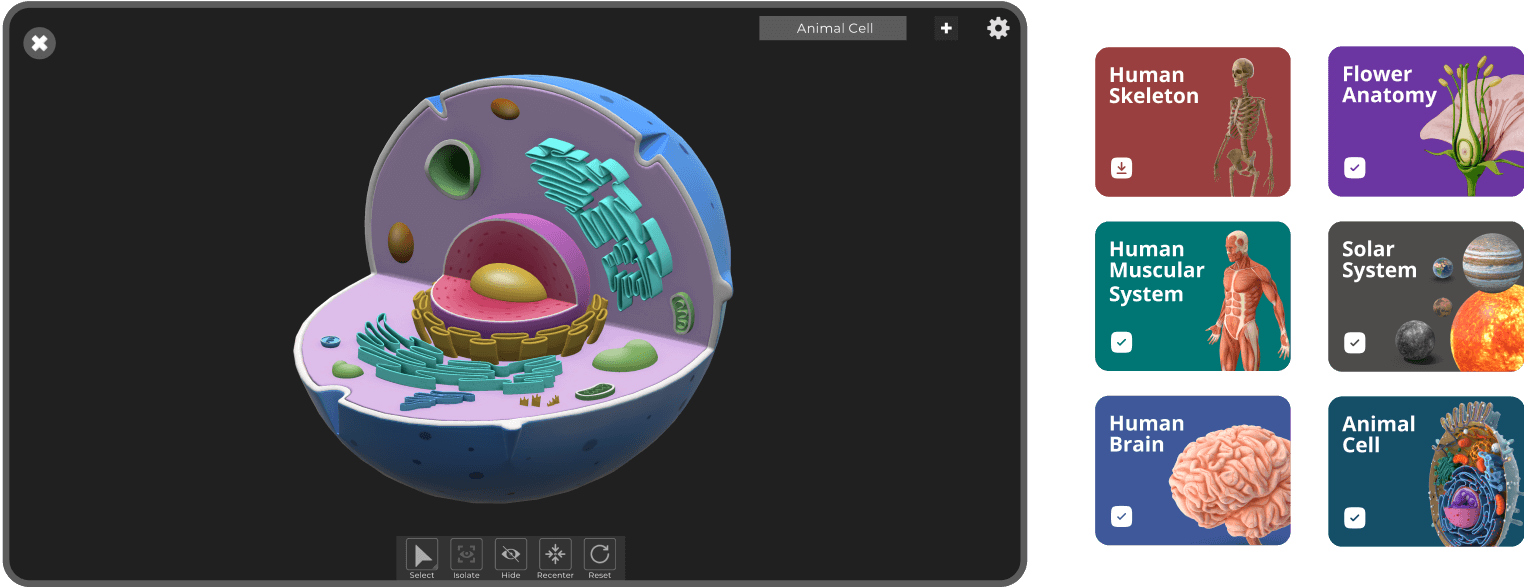Open the Animal Cell title dropdown
Image resolution: width=1524 pixels, height=587 pixels.
tap(833, 28)
